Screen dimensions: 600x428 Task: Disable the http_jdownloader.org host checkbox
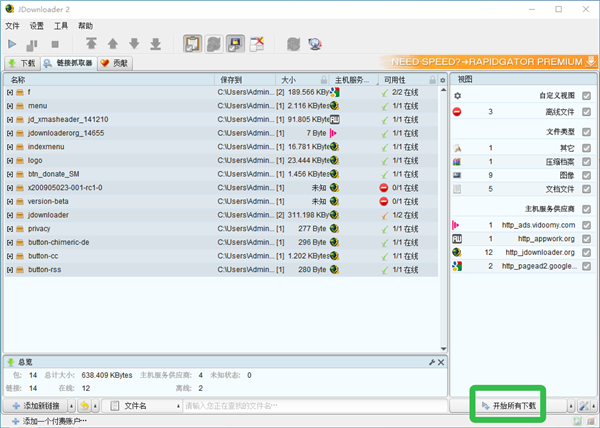(586, 252)
